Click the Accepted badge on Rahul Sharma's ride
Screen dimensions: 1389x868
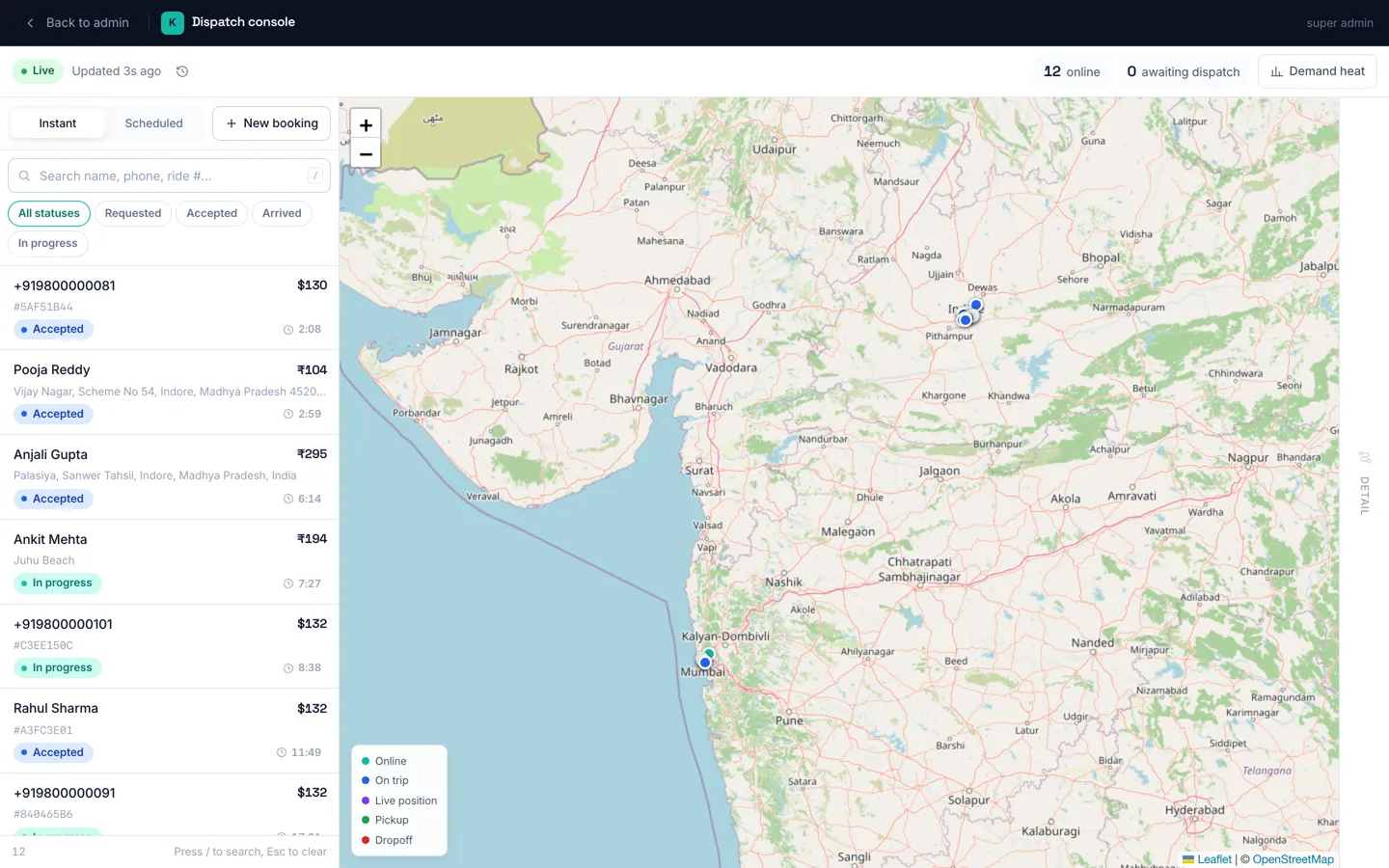tap(52, 752)
